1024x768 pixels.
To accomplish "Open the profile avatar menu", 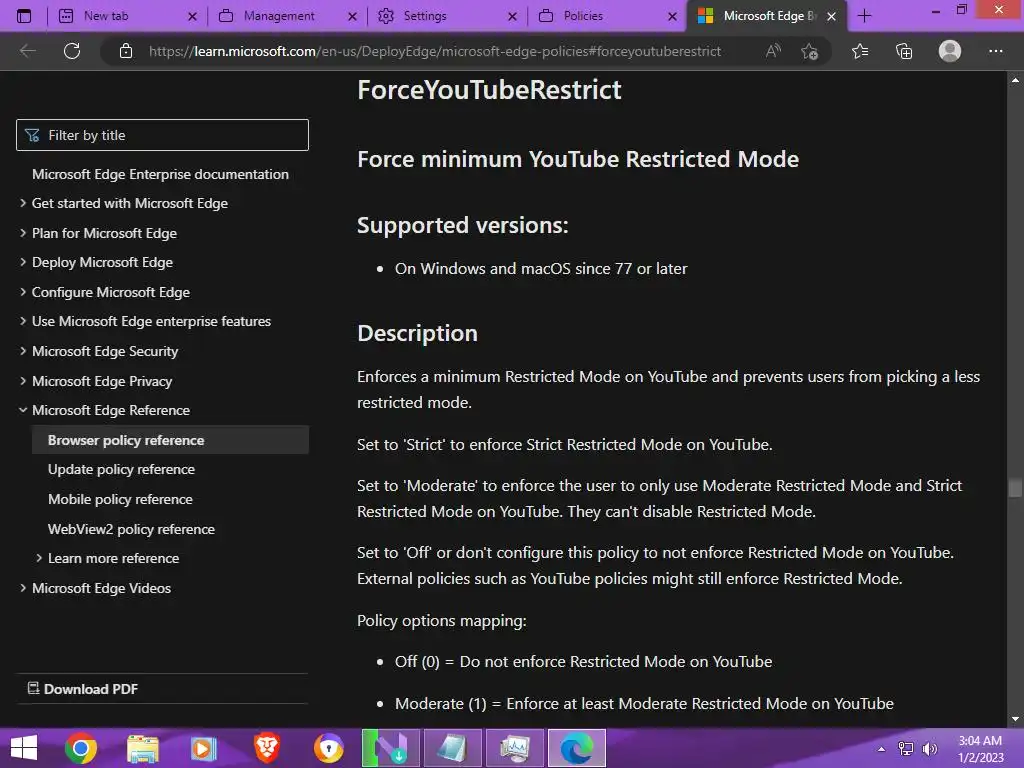I will (x=950, y=51).
